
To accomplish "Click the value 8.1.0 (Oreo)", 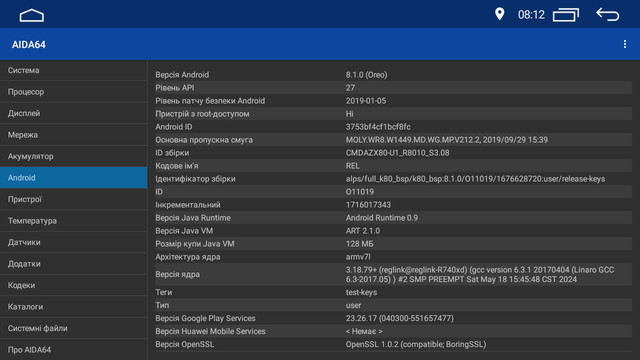I will (366, 75).
